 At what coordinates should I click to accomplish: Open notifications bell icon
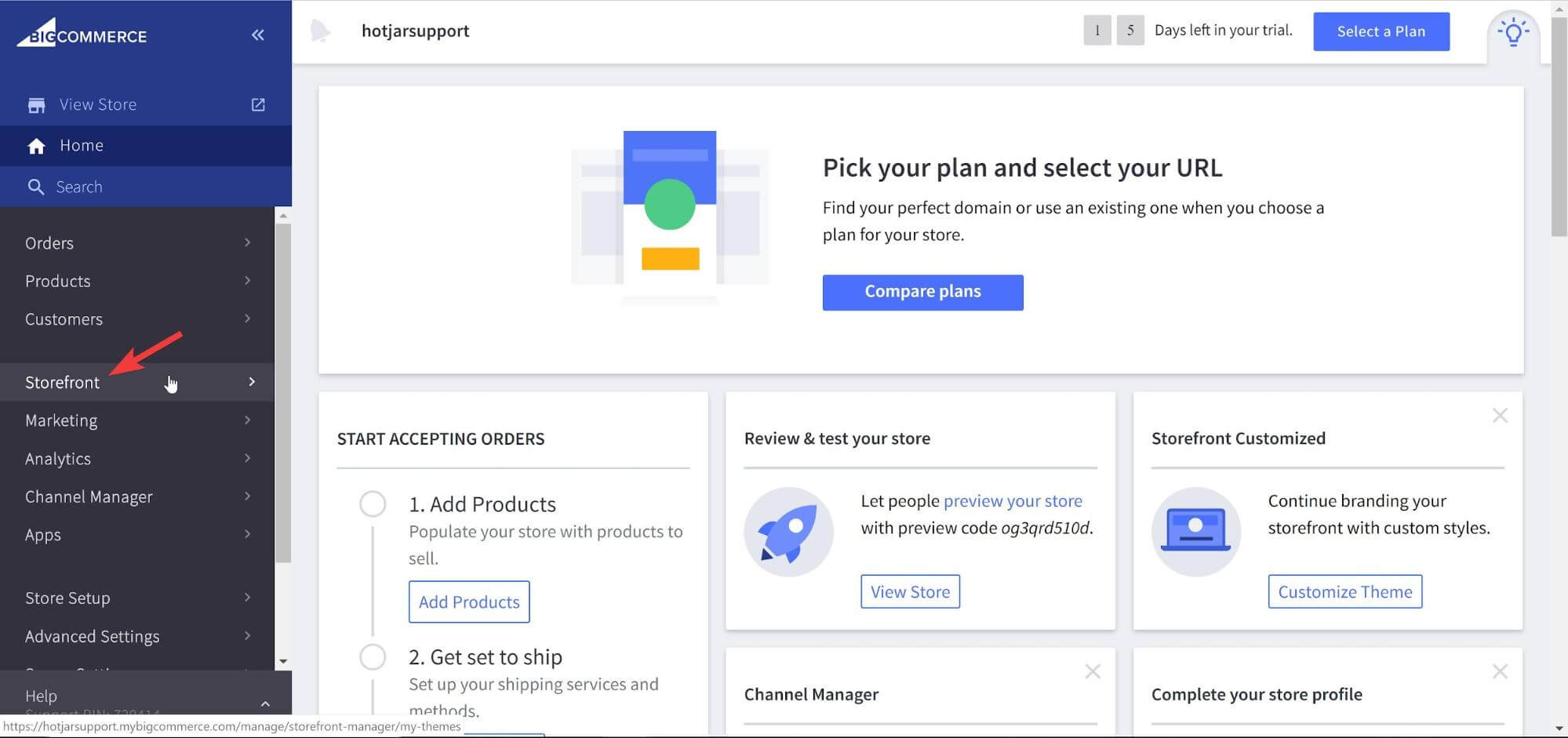point(320,31)
